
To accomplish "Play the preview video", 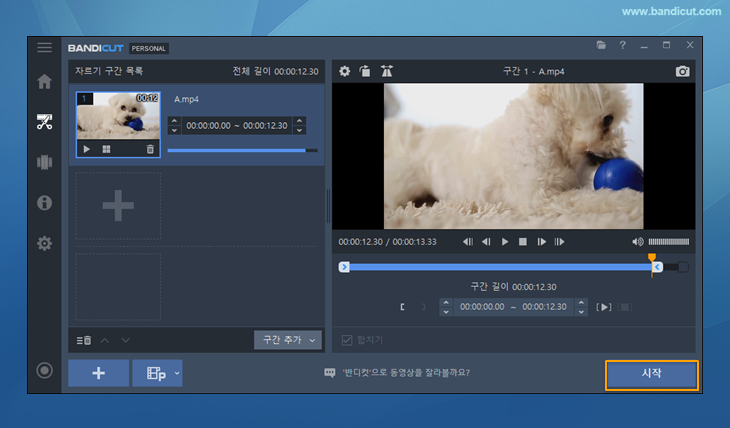I will point(505,241).
